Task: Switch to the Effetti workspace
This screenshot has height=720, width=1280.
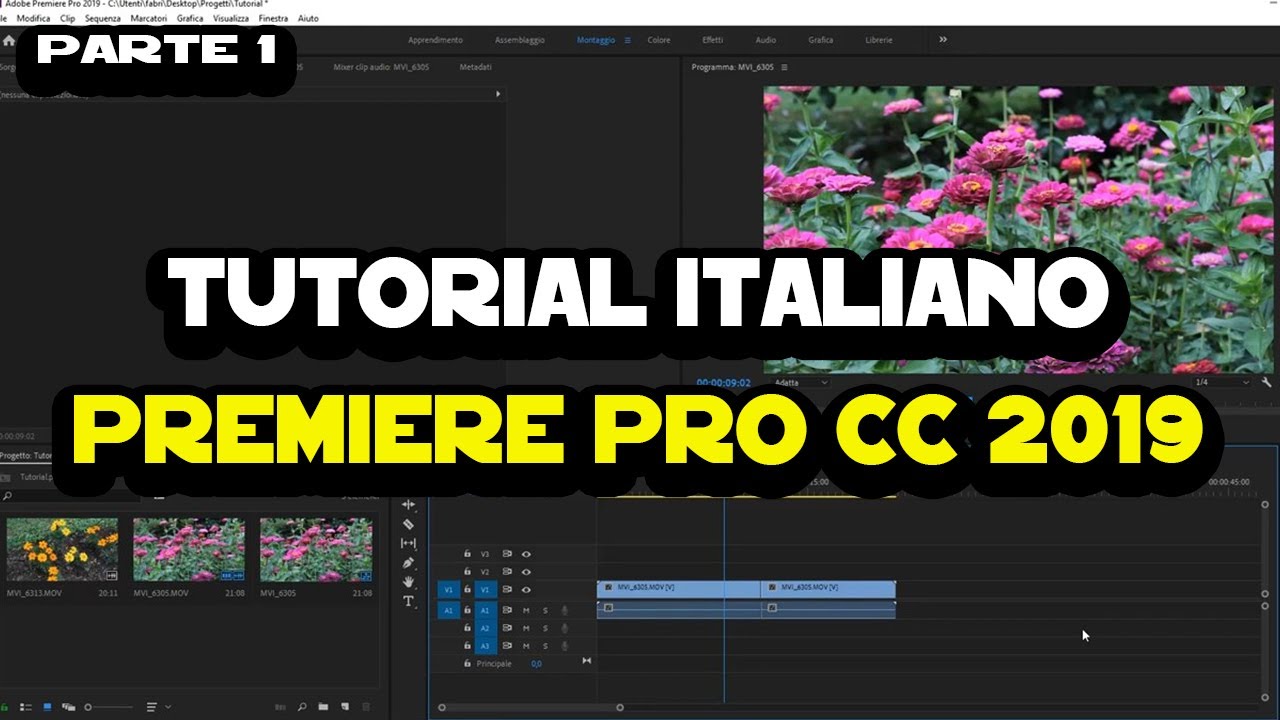Action: (712, 40)
